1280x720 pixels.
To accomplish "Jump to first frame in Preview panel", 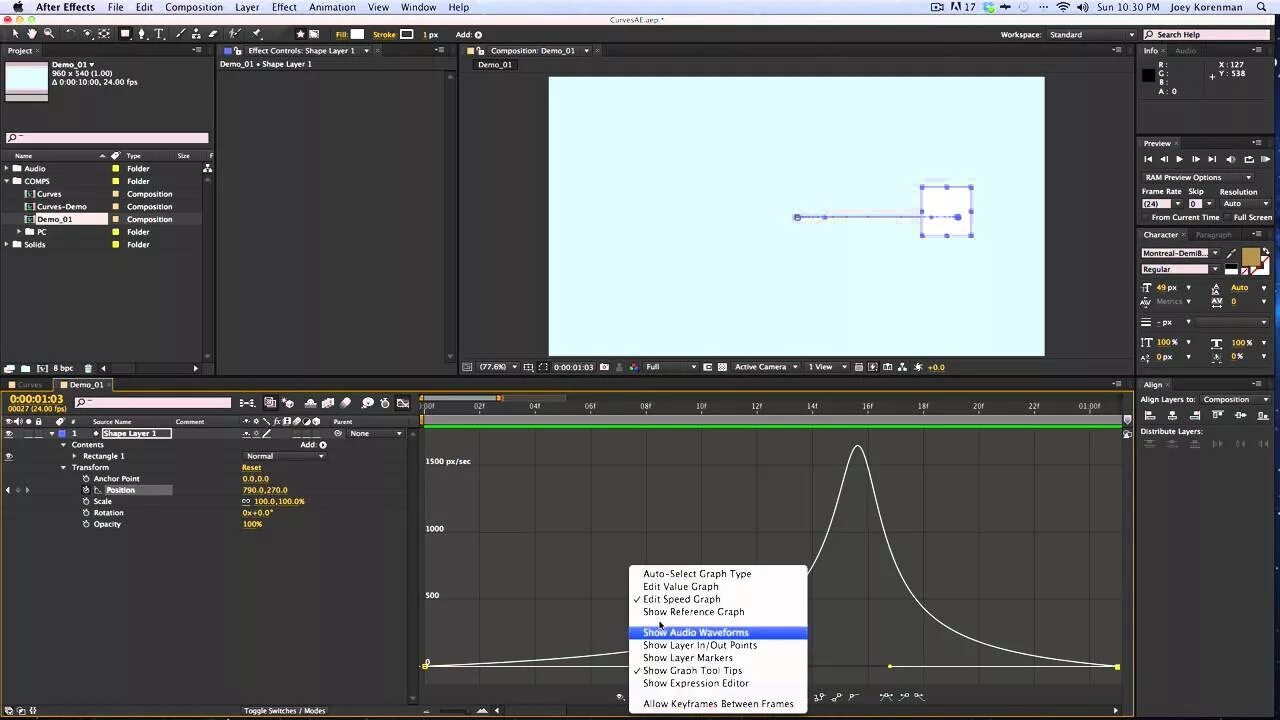I will 1148,159.
